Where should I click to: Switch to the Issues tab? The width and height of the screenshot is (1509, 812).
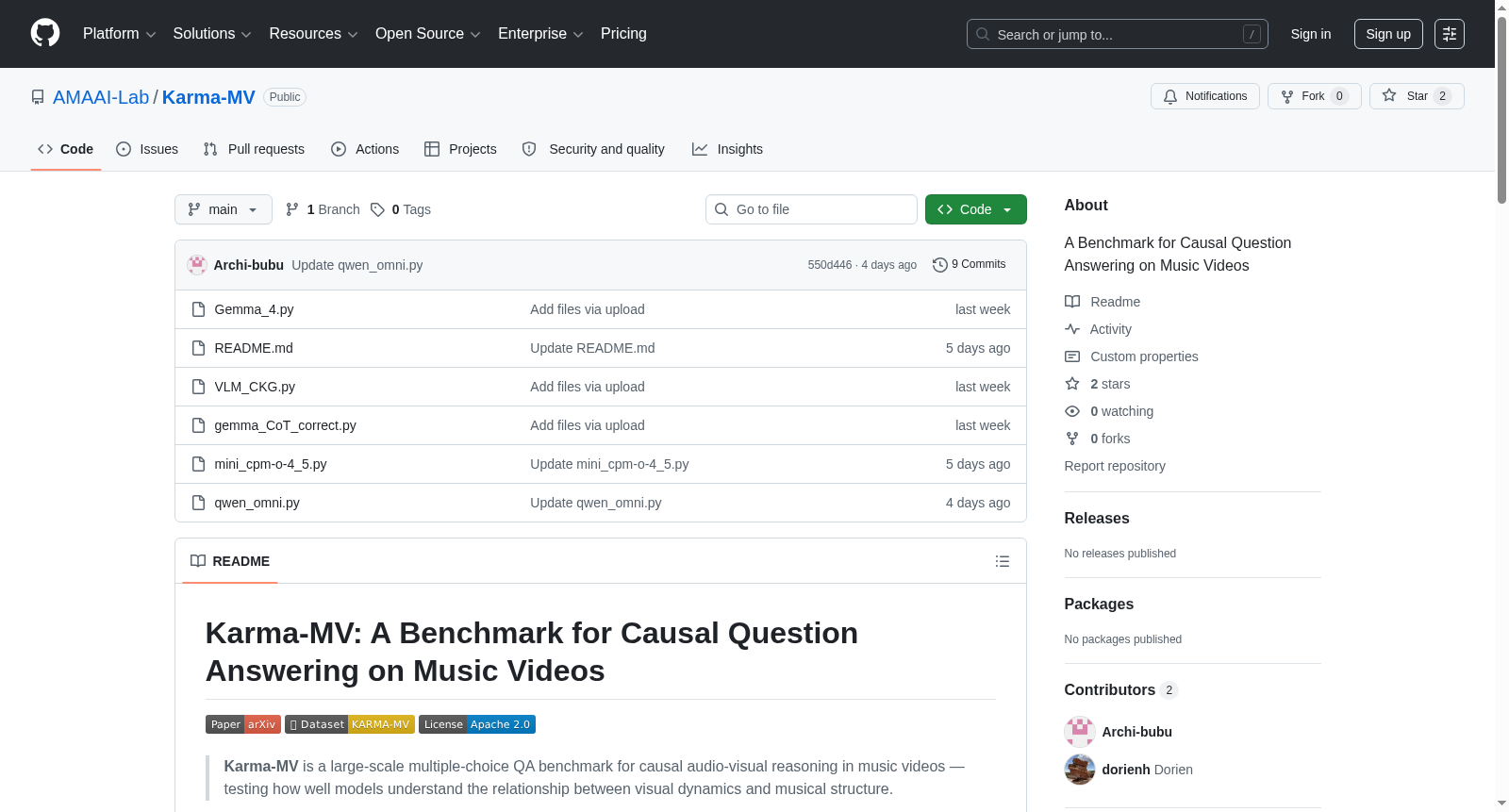pyautogui.click(x=147, y=149)
